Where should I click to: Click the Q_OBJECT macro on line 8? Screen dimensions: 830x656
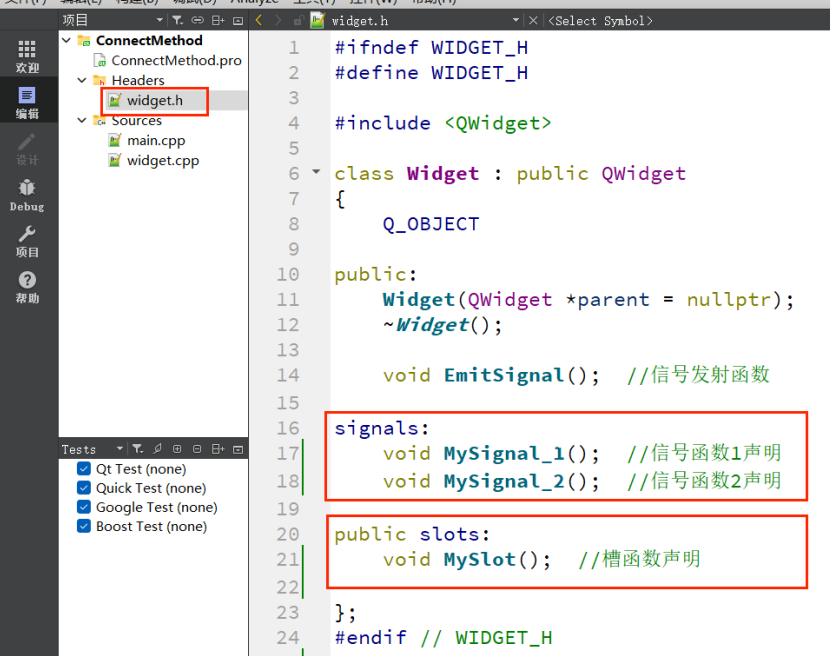coord(431,224)
